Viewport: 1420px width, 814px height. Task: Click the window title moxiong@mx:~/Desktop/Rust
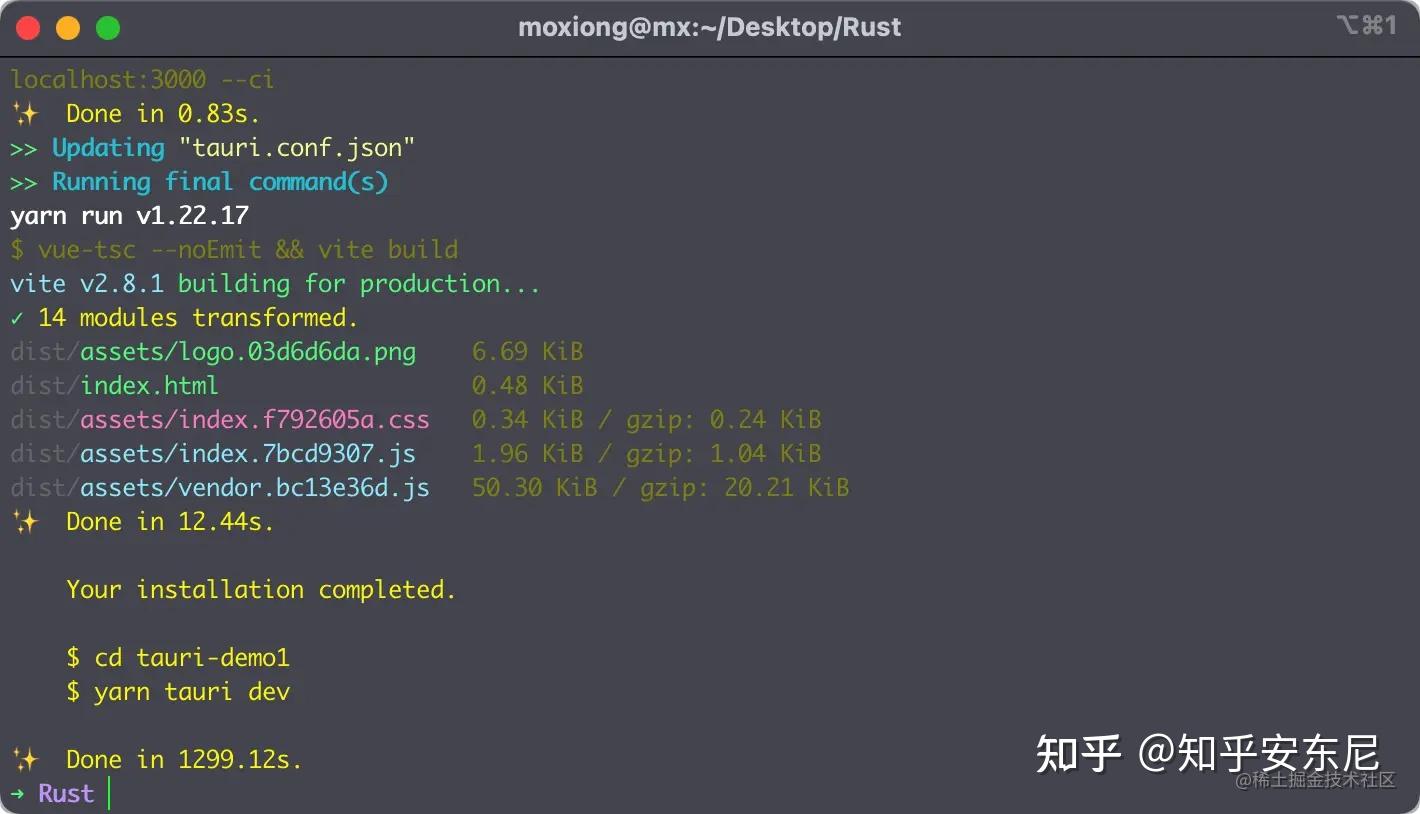[709, 27]
